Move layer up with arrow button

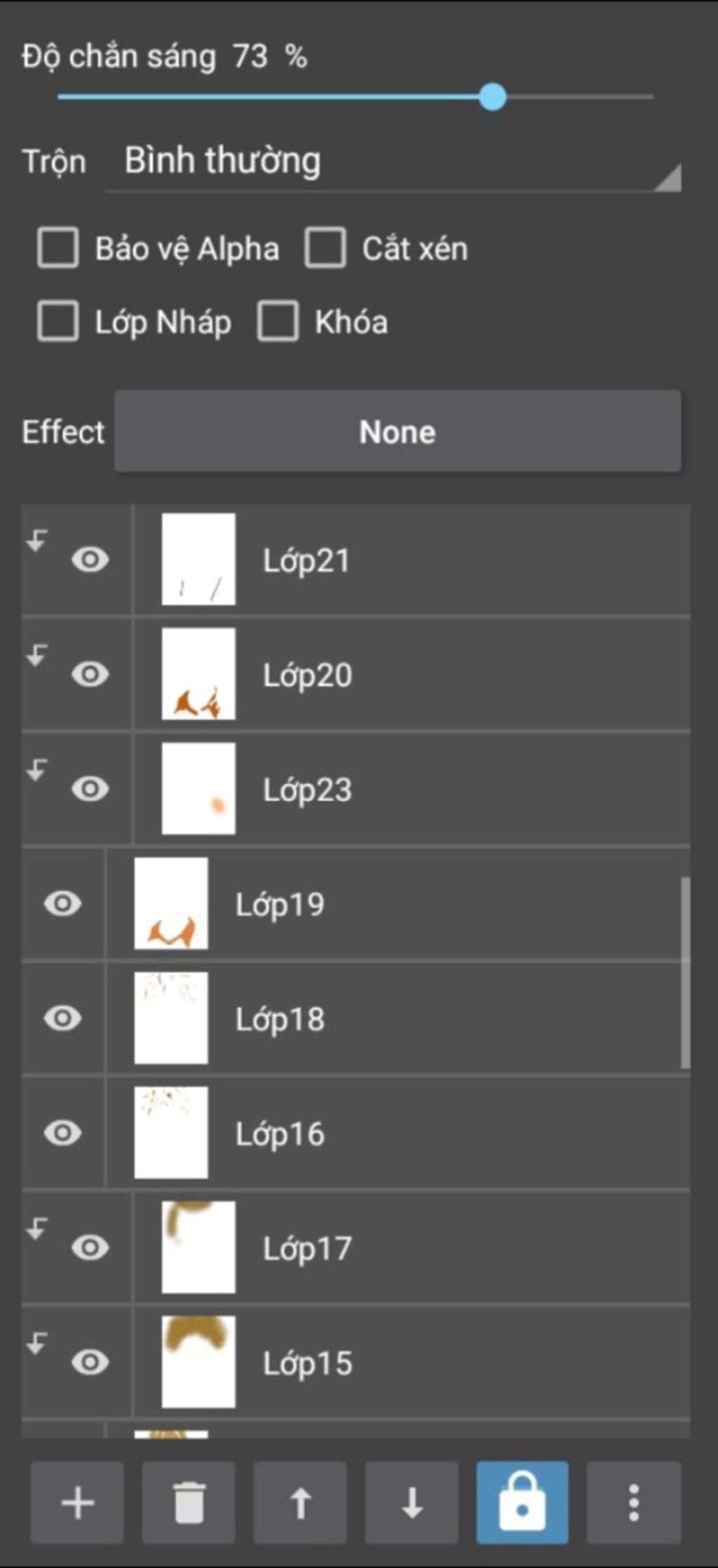[300, 1502]
